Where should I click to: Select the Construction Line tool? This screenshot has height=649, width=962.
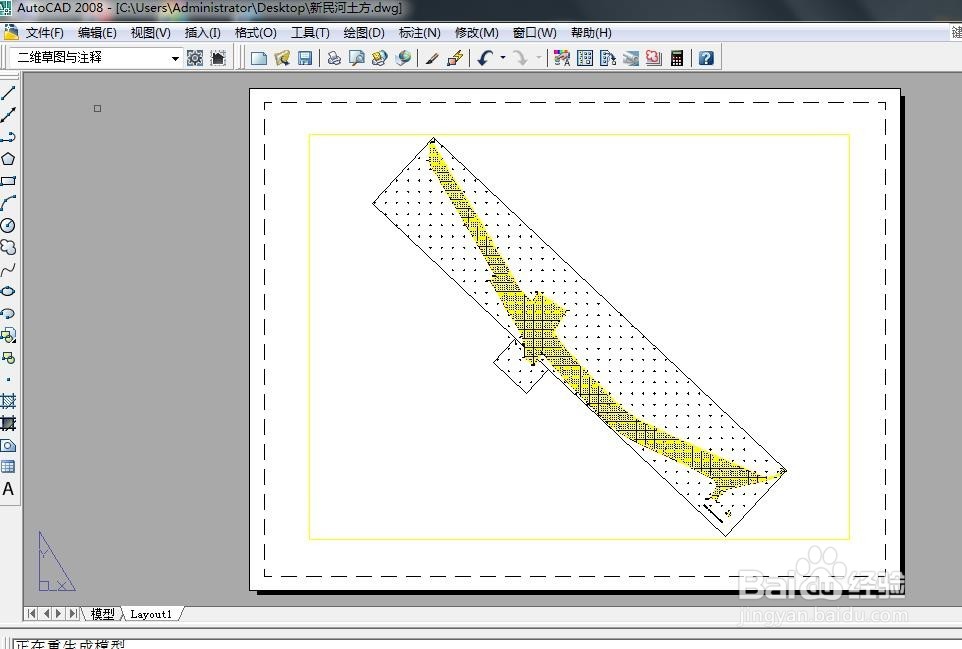pos(8,115)
